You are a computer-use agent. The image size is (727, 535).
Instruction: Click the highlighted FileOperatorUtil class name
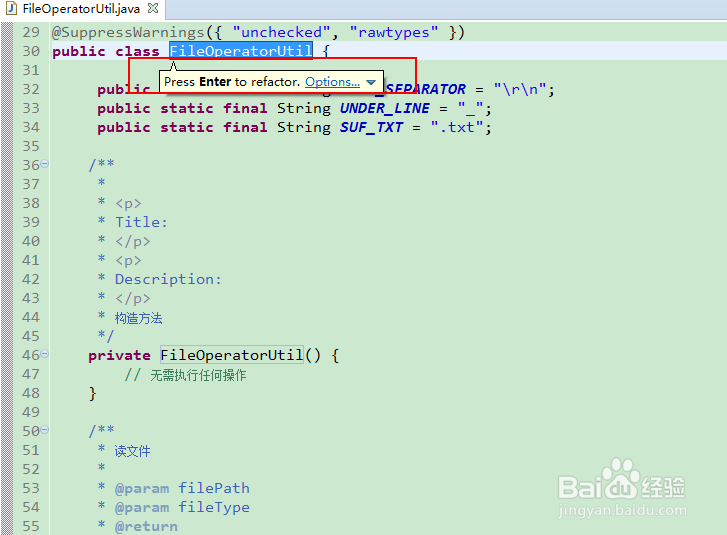click(241, 51)
